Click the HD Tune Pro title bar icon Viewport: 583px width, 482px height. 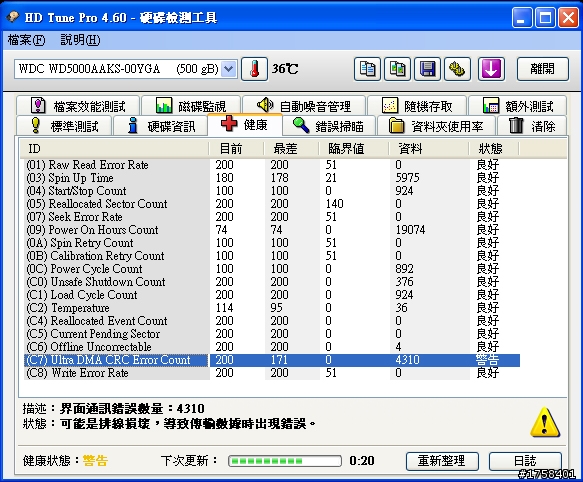(x=12, y=17)
